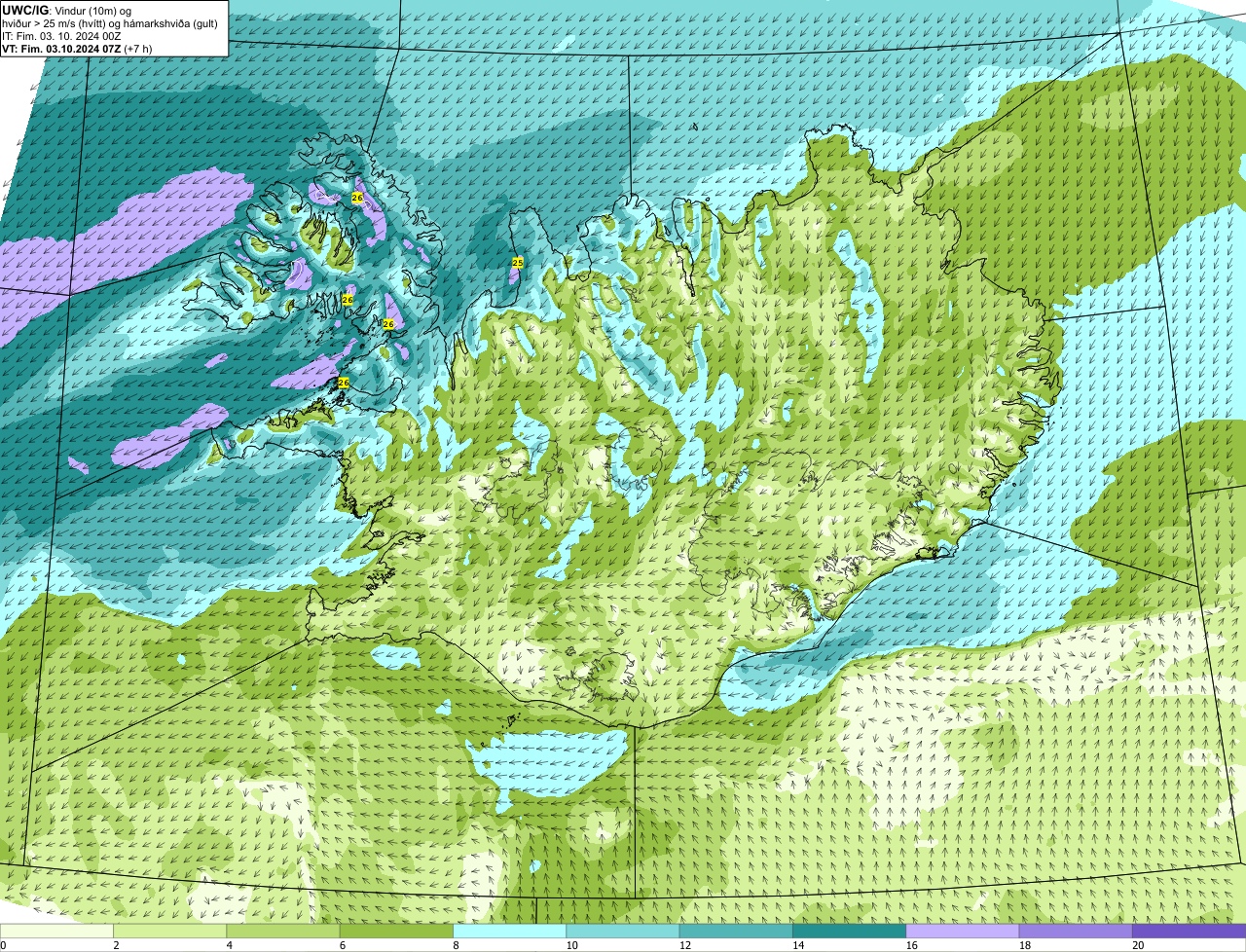The height and width of the screenshot is (952, 1246).
Task: Click scale label '16' under the color bar
Action: (x=911, y=945)
